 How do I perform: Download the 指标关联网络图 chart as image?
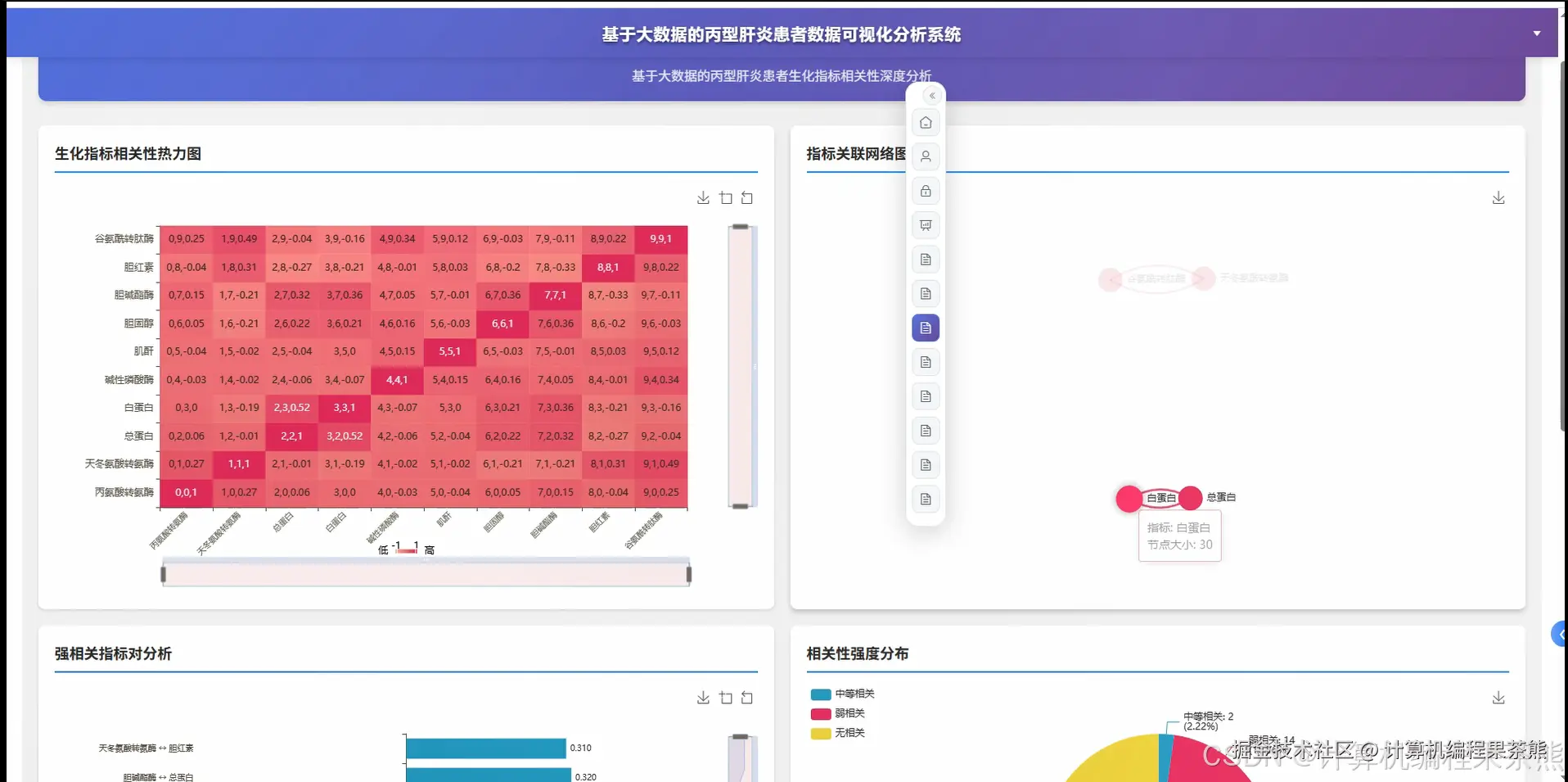coord(1498,198)
